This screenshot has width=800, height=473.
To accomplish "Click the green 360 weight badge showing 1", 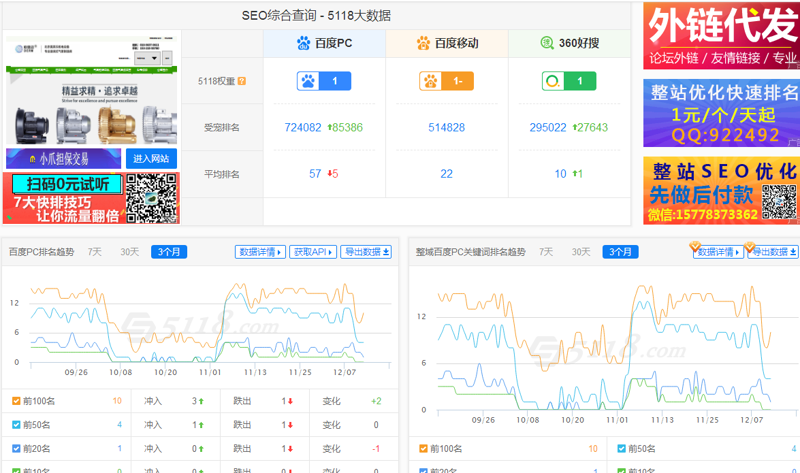I will (x=569, y=81).
